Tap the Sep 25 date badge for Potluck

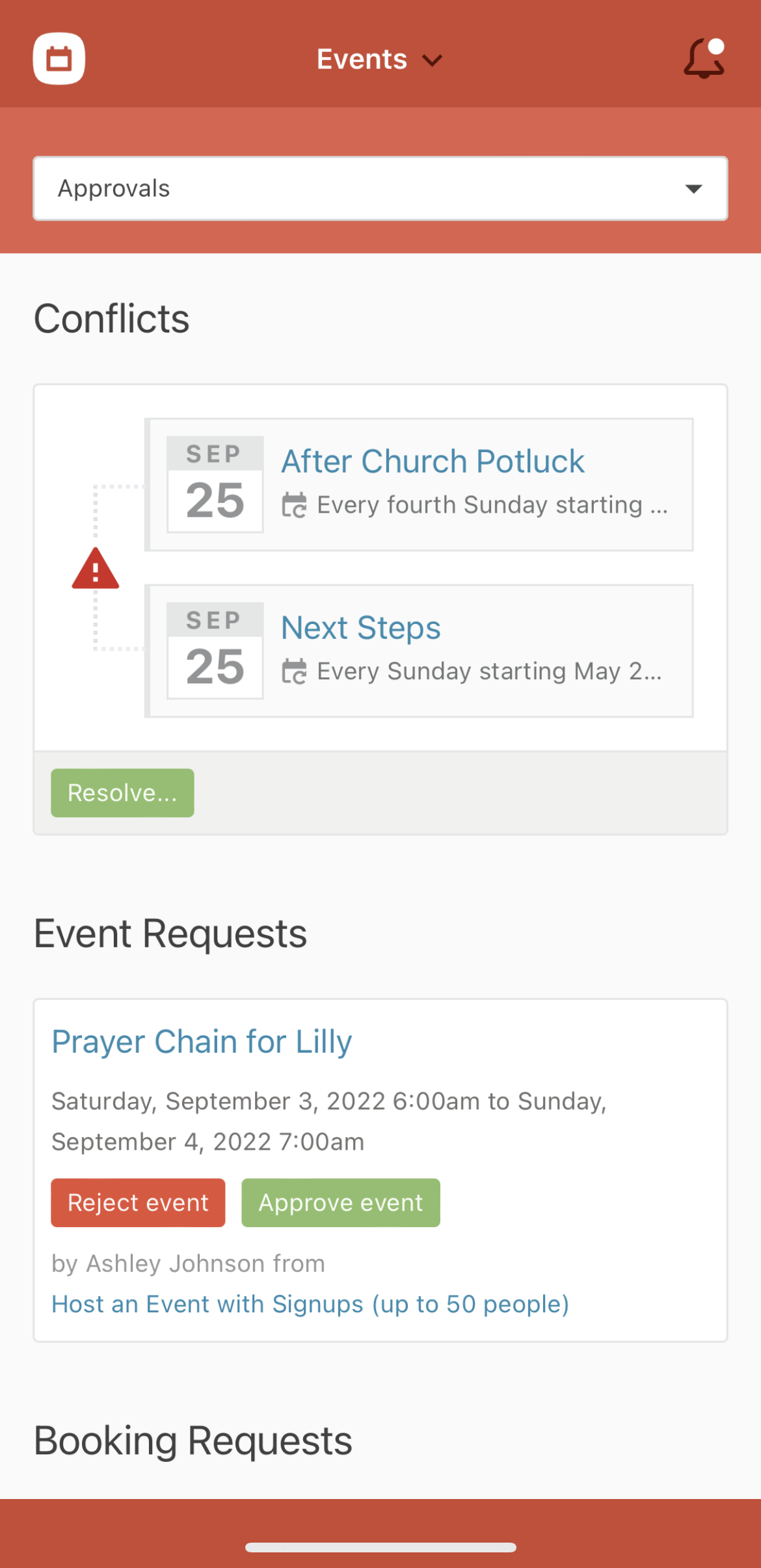click(215, 484)
